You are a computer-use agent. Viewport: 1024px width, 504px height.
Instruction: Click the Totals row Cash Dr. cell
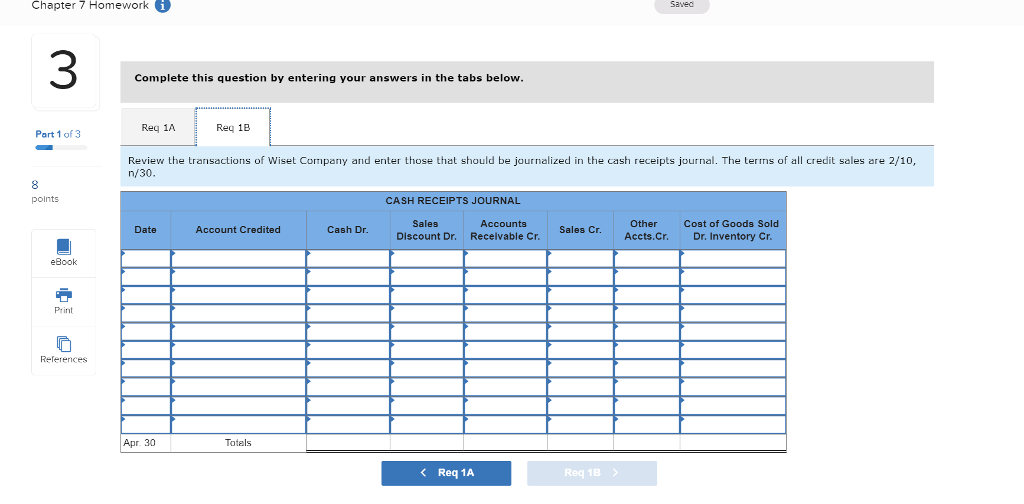point(348,443)
